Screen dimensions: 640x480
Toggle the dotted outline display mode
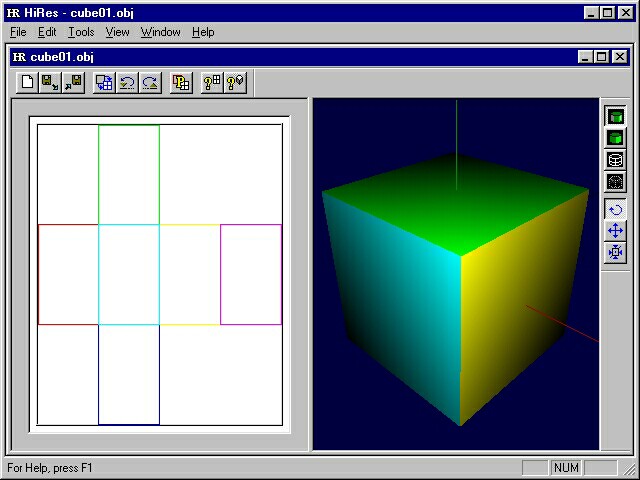coord(616,182)
